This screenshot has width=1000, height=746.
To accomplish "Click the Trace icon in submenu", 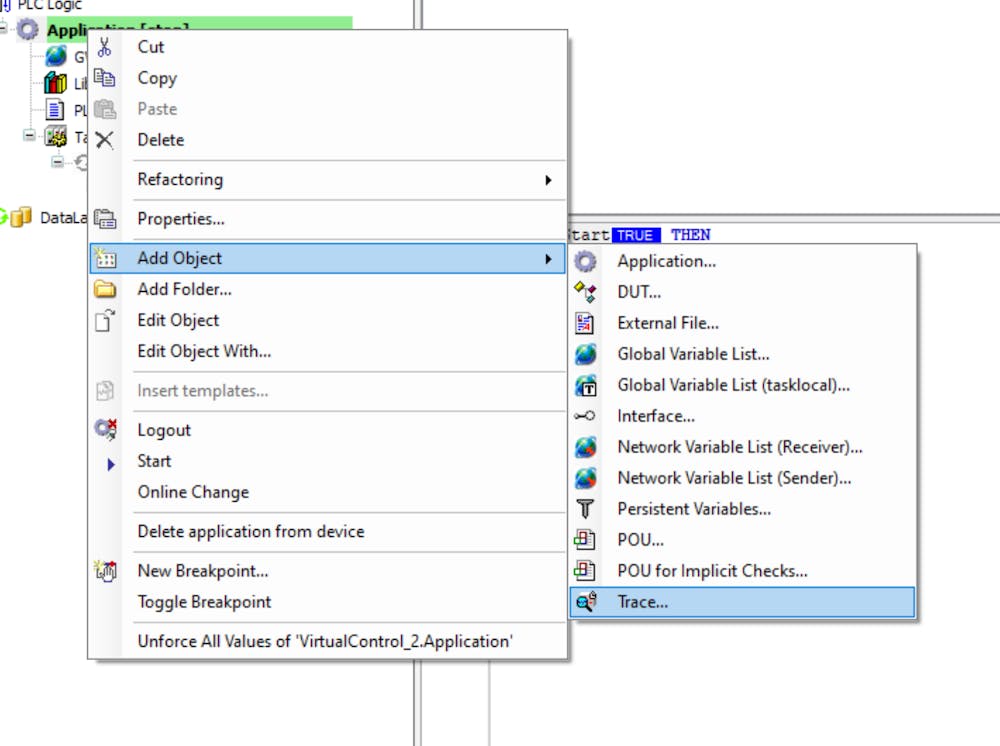I will point(586,602).
